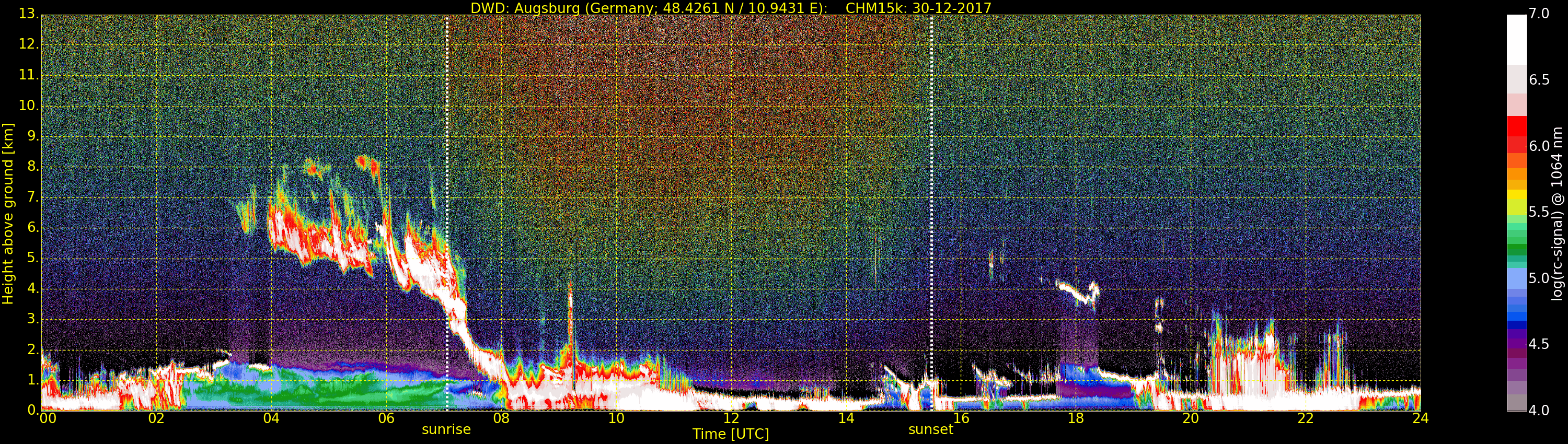Click the dotted white sunrise marker line
The height and width of the screenshot is (444, 1568).
(x=446, y=213)
